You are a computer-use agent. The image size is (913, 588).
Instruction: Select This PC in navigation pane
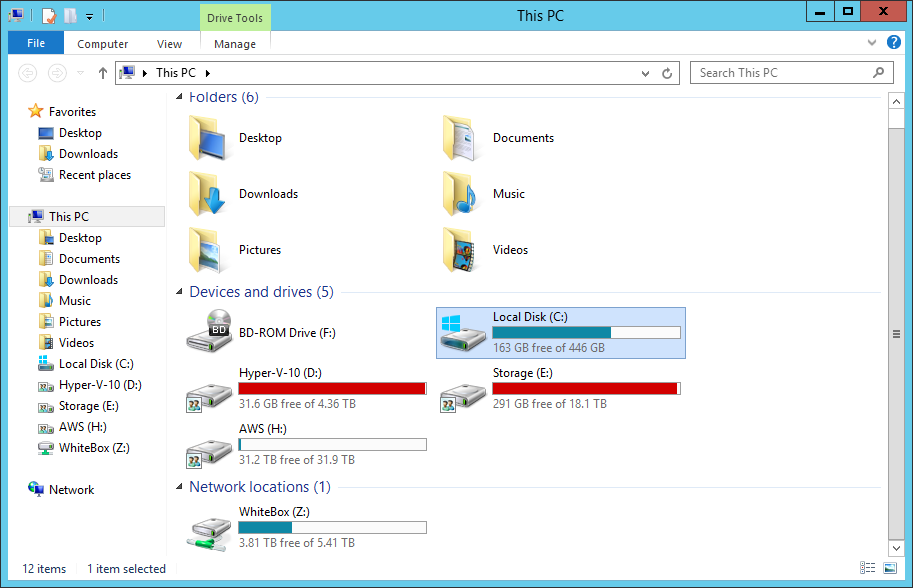coord(87,217)
